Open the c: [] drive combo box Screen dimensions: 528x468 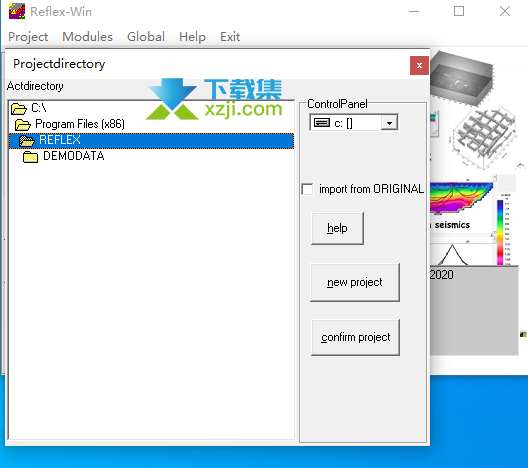(354, 123)
